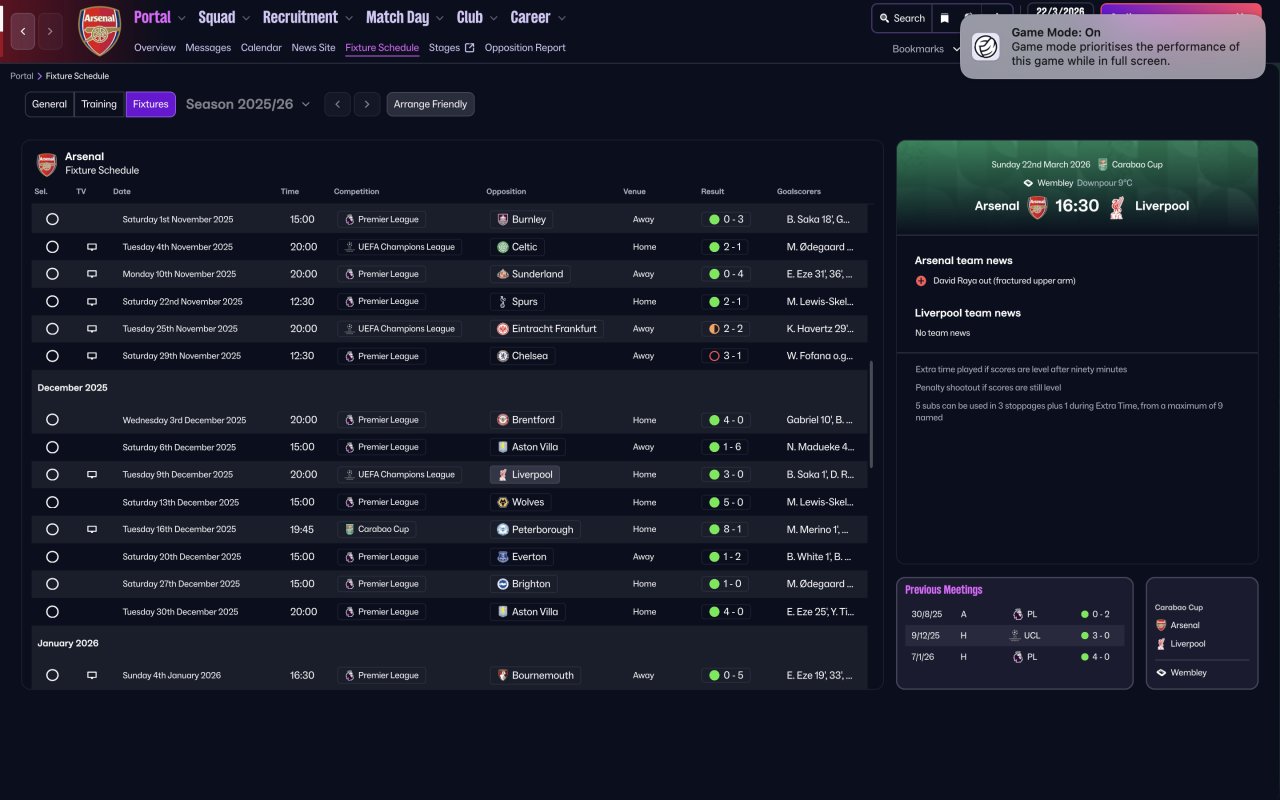Open the 30/8/25 previous meeting row
Image resolution: width=1280 pixels, height=800 pixels.
pyautogui.click(x=1014, y=615)
